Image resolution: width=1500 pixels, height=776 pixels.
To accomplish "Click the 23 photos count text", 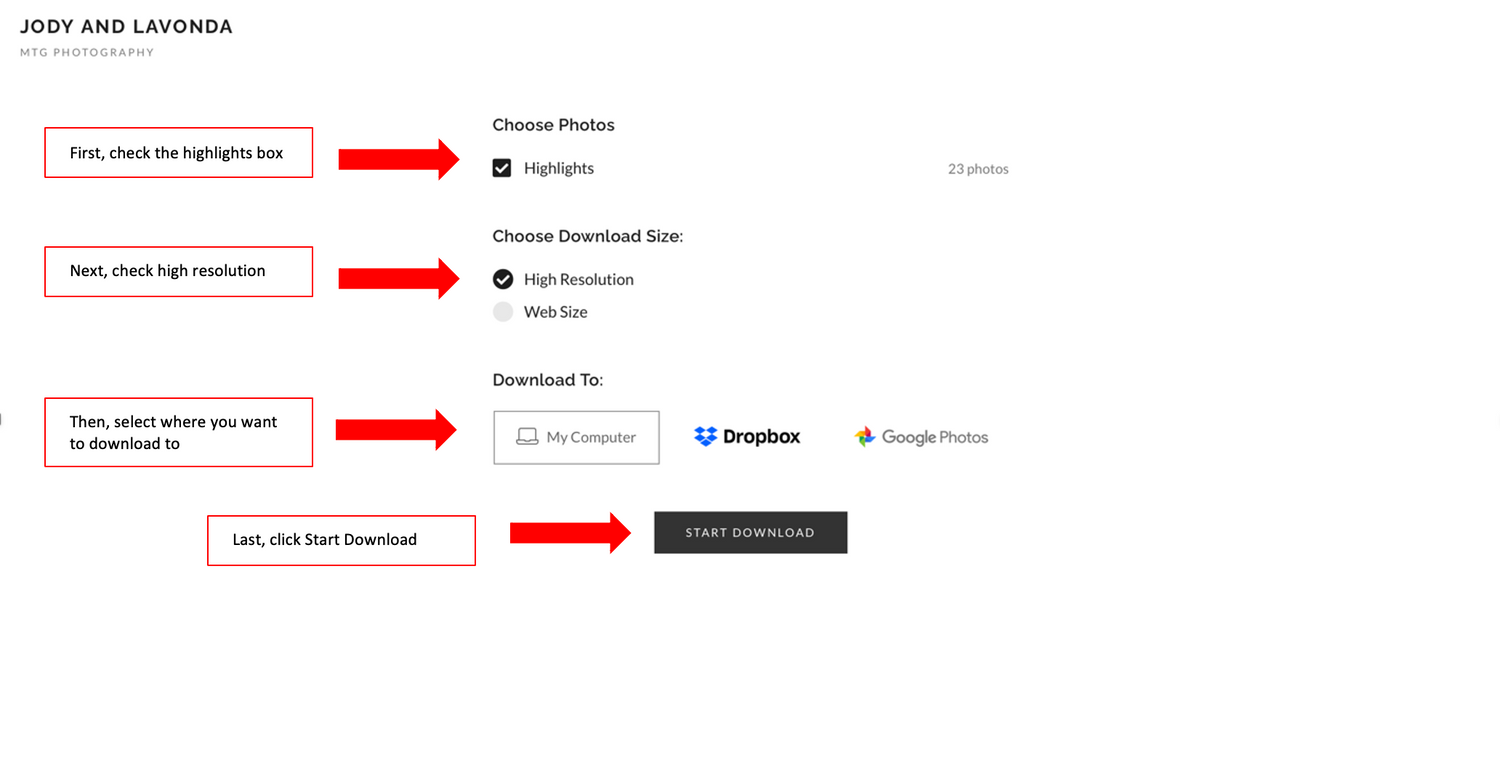I will pyautogui.click(x=978, y=169).
